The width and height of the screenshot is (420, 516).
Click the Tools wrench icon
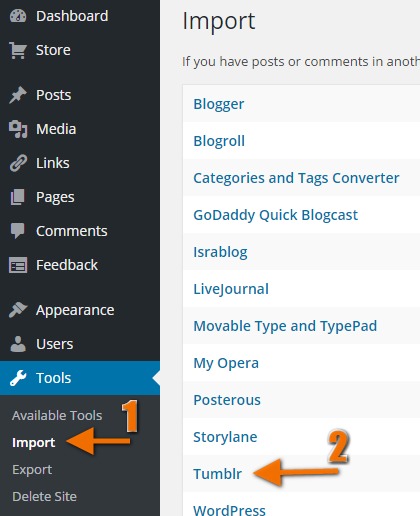(18, 378)
